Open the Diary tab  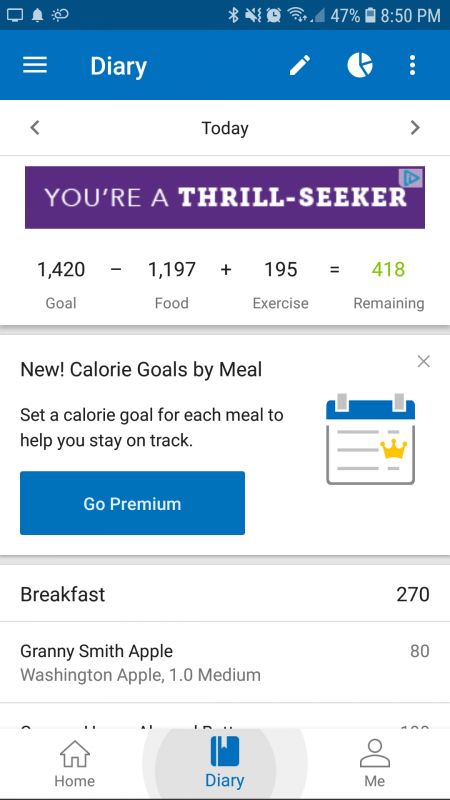pyautogui.click(x=224, y=764)
